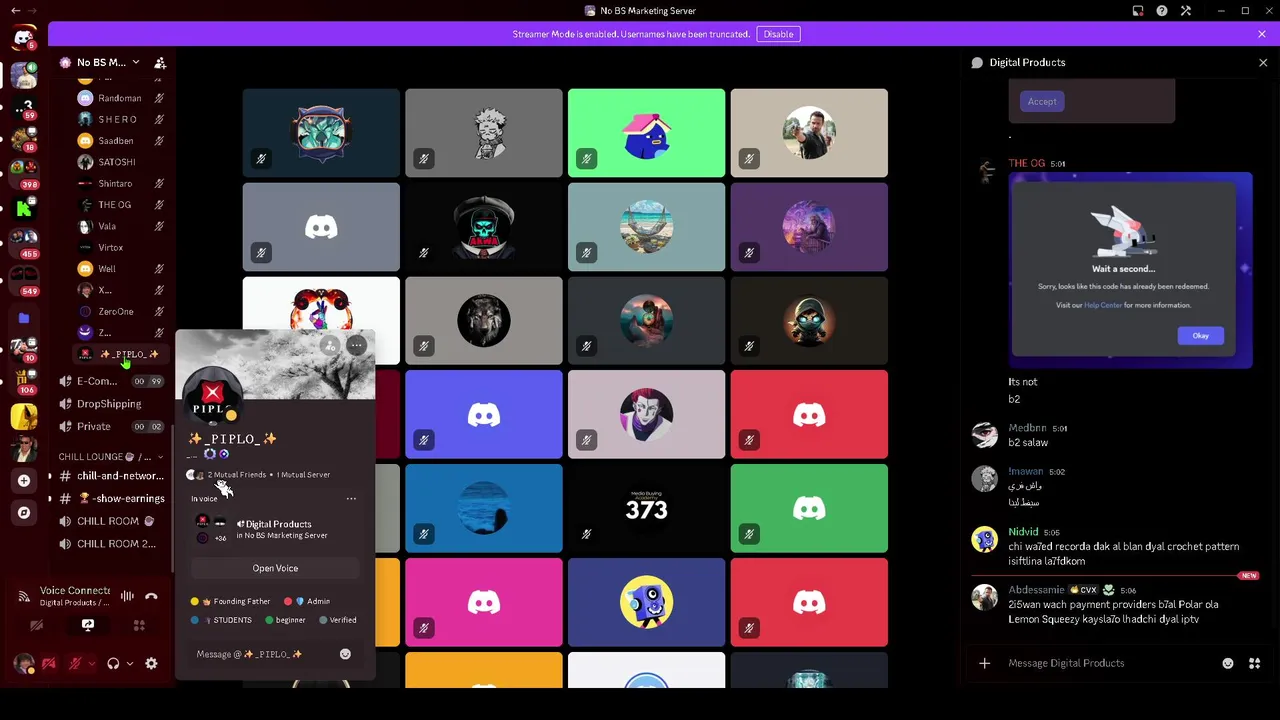Image resolution: width=1280 pixels, height=720 pixels.
Task: Open the activities icon in voice panel
Action: (139, 625)
